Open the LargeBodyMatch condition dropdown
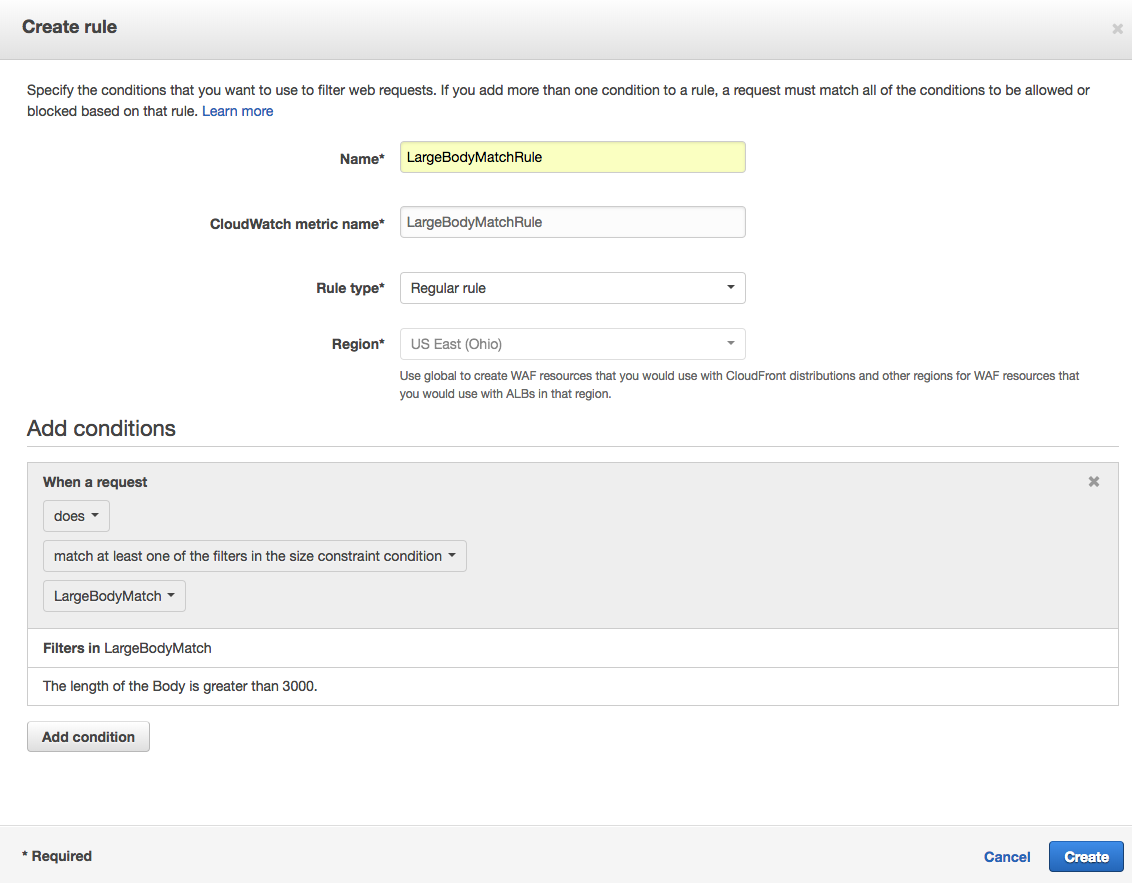Viewport: 1132px width, 883px height. coord(114,596)
